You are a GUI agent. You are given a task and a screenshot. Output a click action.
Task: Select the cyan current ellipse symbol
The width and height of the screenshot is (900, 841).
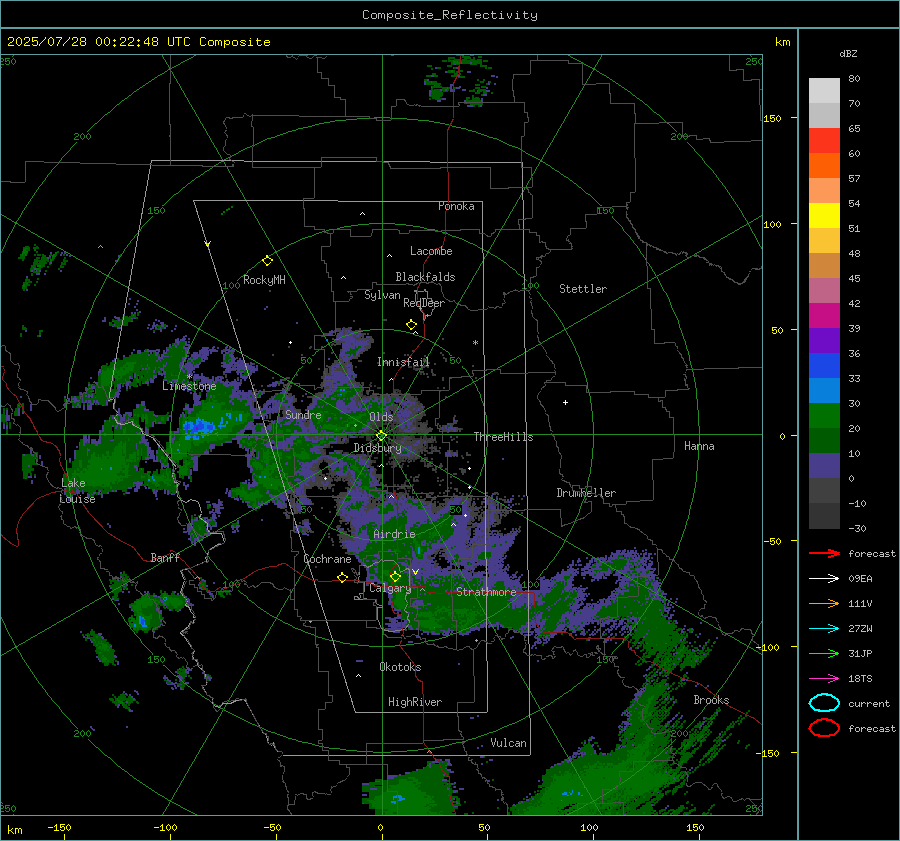coord(824,703)
